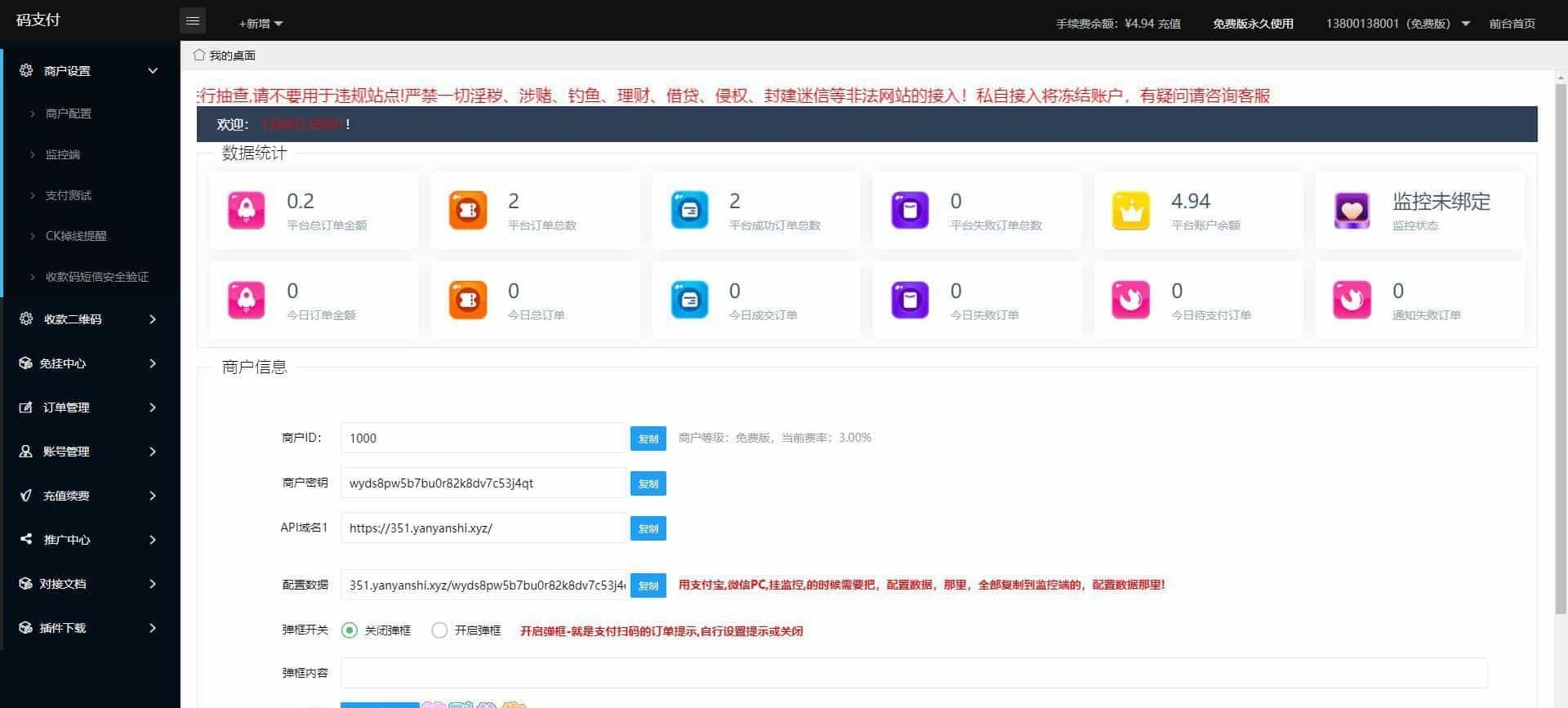Click the orange ticket icon for 平台订单总数
The image size is (1568, 708).
tap(468, 210)
